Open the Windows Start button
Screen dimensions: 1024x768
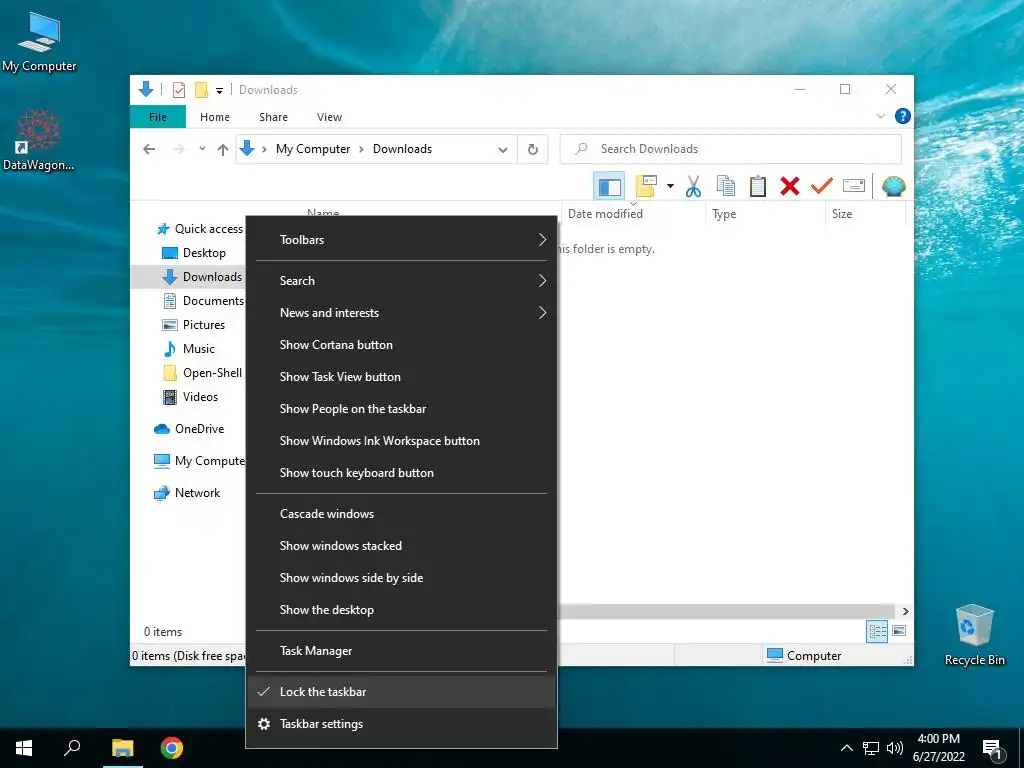pos(24,748)
